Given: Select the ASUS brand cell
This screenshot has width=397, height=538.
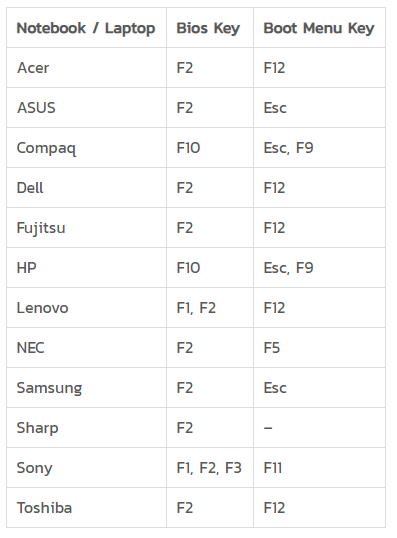Looking at the screenshot, I should pos(86,108).
